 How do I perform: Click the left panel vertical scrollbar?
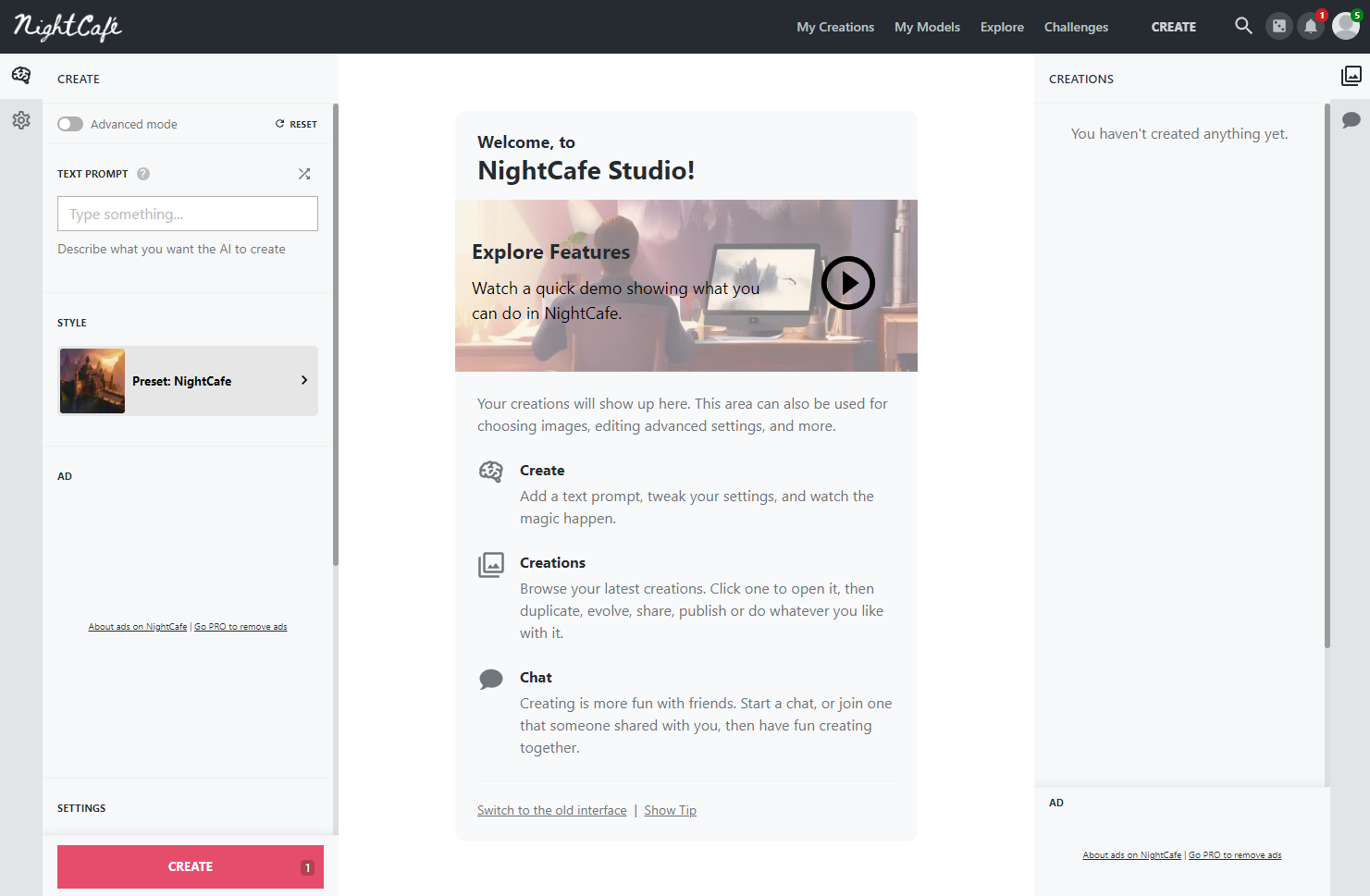point(336,335)
